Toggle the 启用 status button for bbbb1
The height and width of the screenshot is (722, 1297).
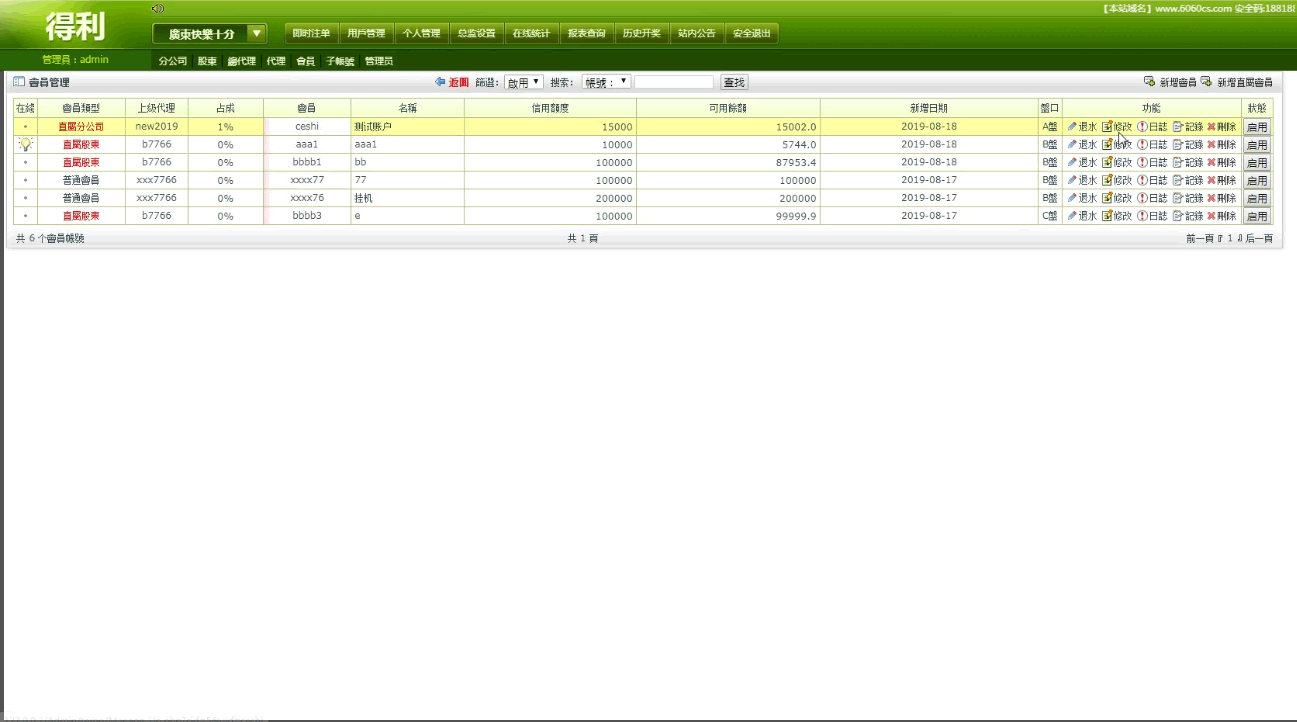pyautogui.click(x=1257, y=163)
